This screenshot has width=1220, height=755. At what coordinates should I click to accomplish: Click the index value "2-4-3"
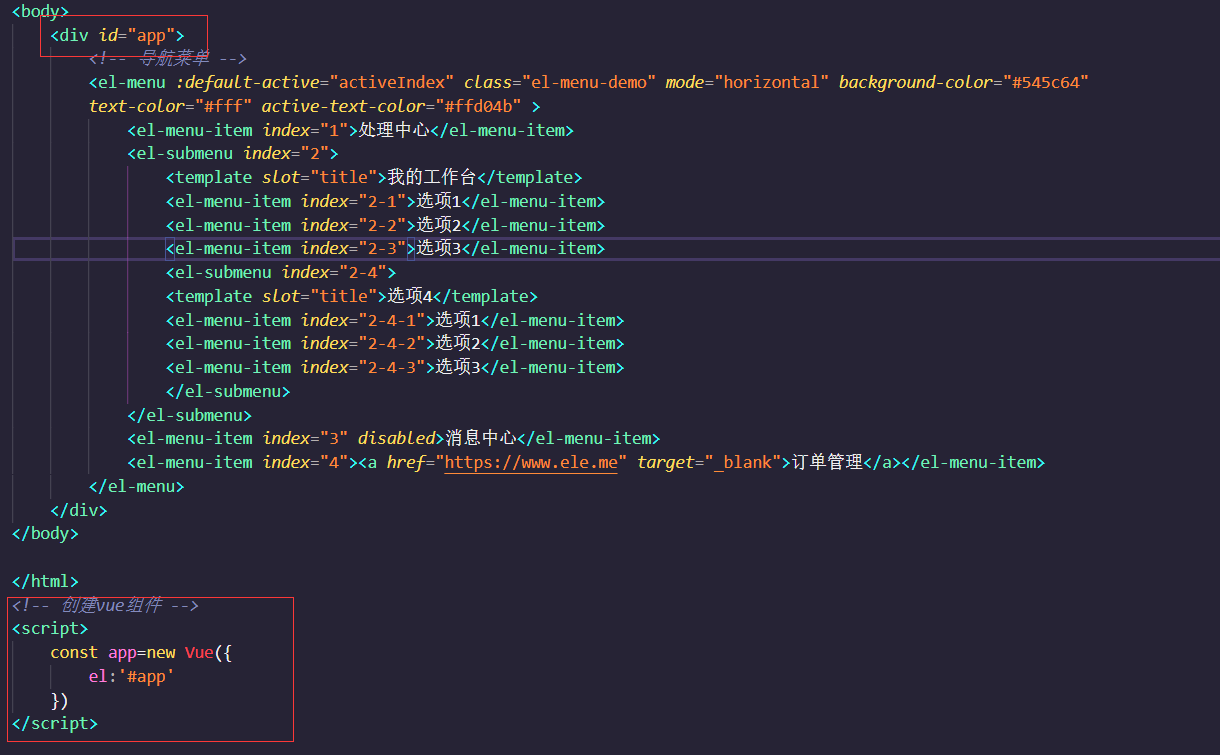click(393, 367)
